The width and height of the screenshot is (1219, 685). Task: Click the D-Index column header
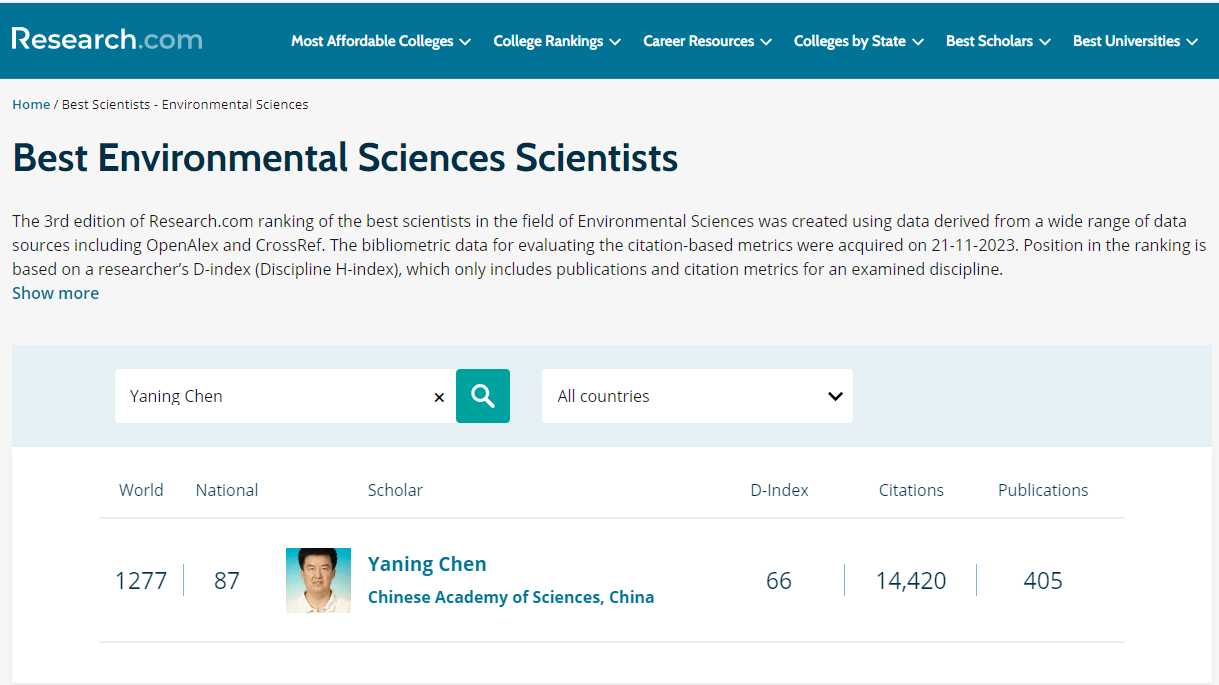click(779, 490)
